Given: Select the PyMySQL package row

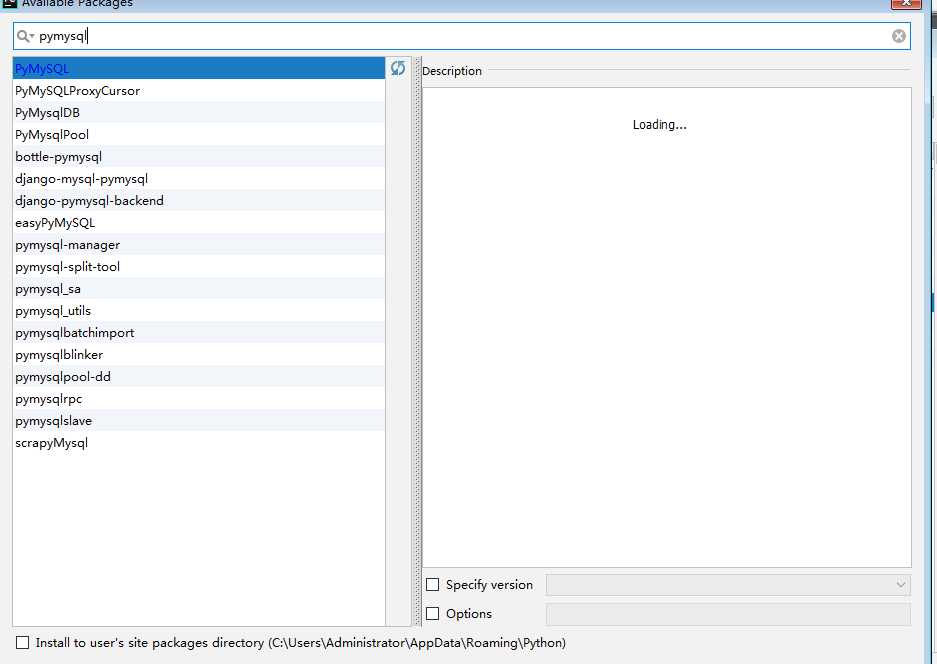Looking at the screenshot, I should coord(198,68).
